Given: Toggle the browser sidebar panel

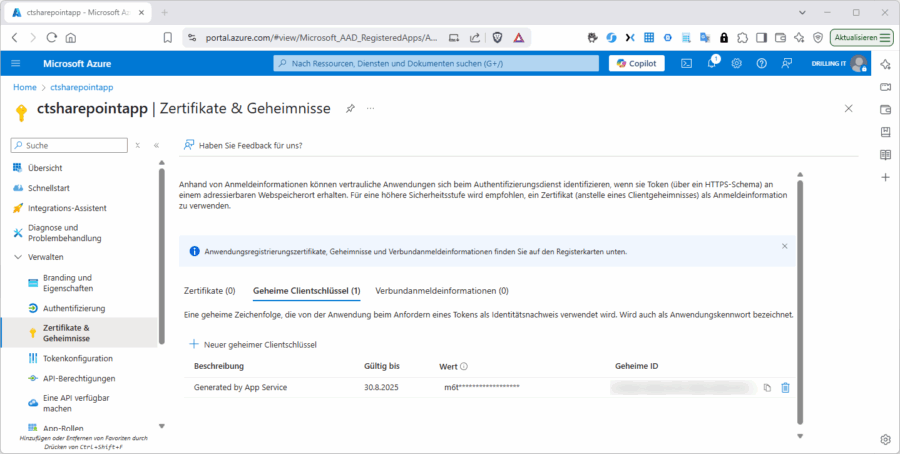Looking at the screenshot, I should (762, 38).
